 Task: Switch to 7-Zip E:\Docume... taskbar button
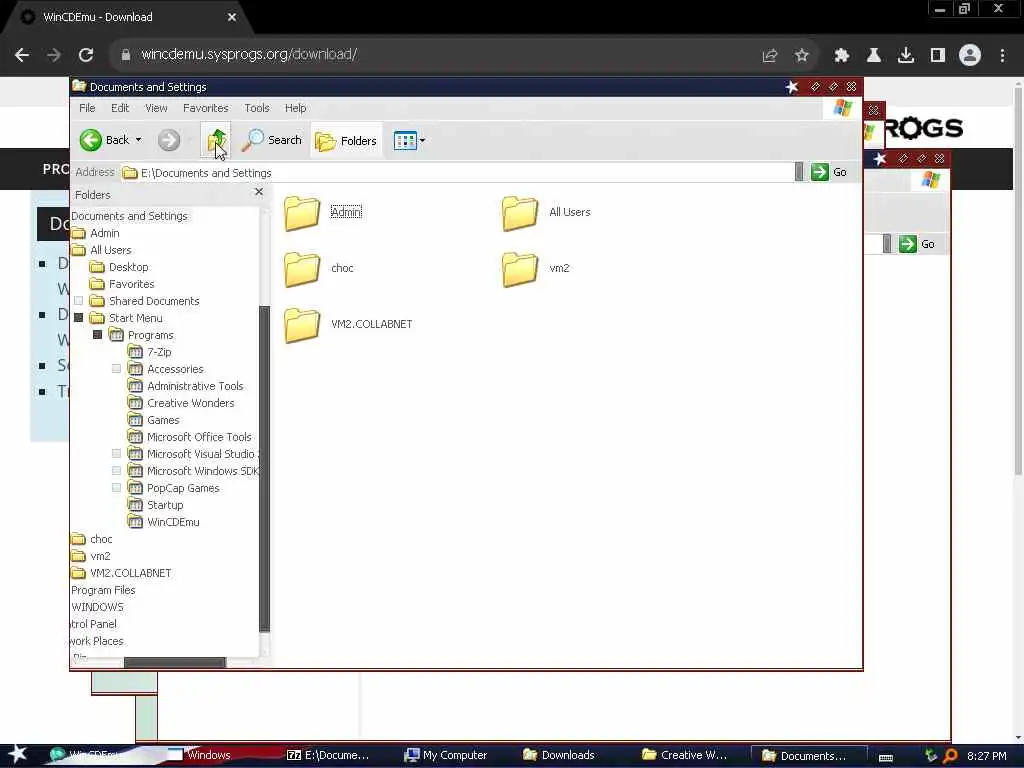pyautogui.click(x=328, y=755)
